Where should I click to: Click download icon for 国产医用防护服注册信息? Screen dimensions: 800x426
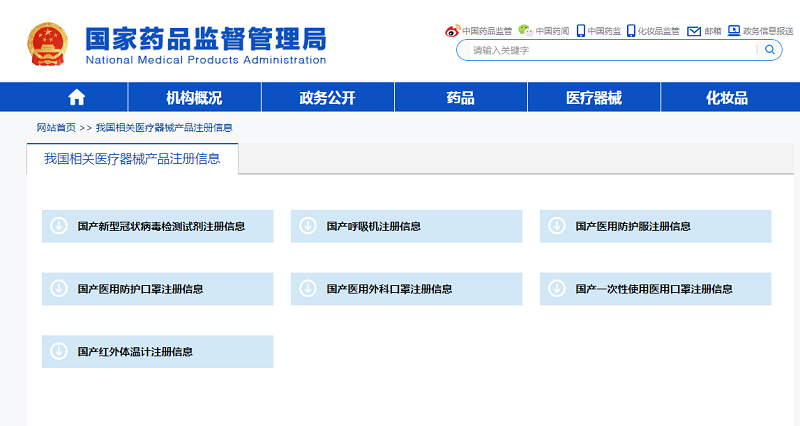pos(557,225)
